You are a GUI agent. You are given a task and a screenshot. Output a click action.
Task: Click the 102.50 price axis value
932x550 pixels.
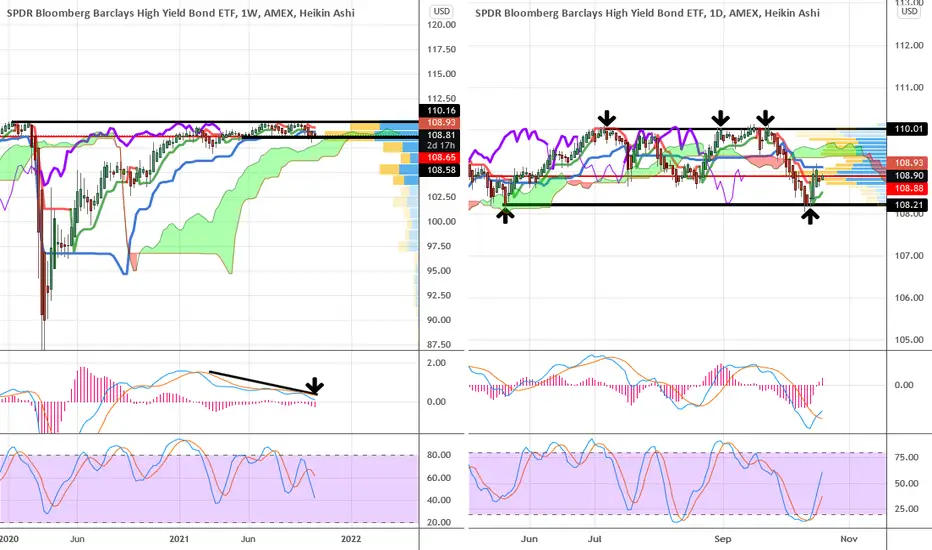click(x=442, y=197)
